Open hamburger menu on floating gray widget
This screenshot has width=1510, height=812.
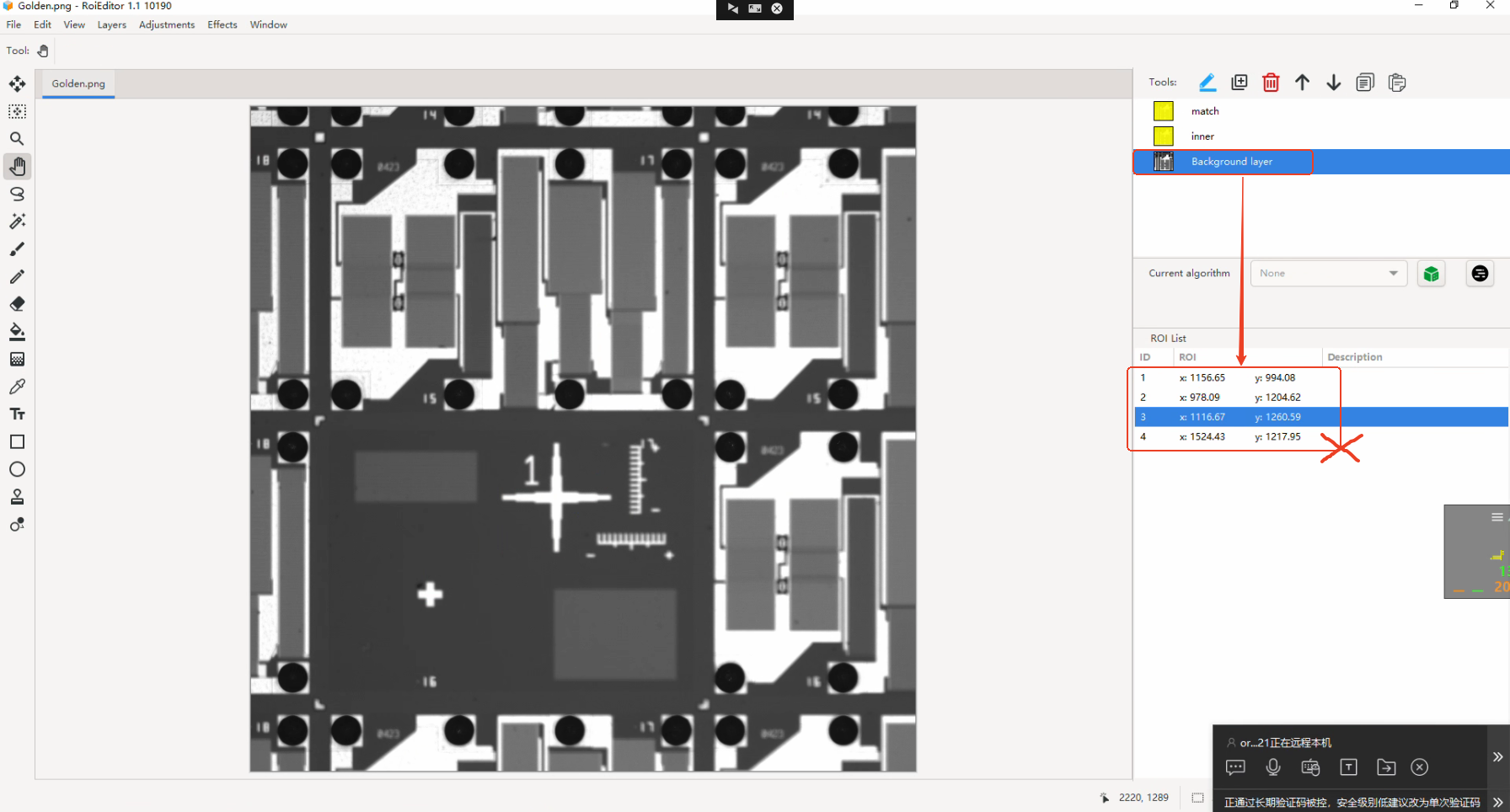(x=1497, y=517)
